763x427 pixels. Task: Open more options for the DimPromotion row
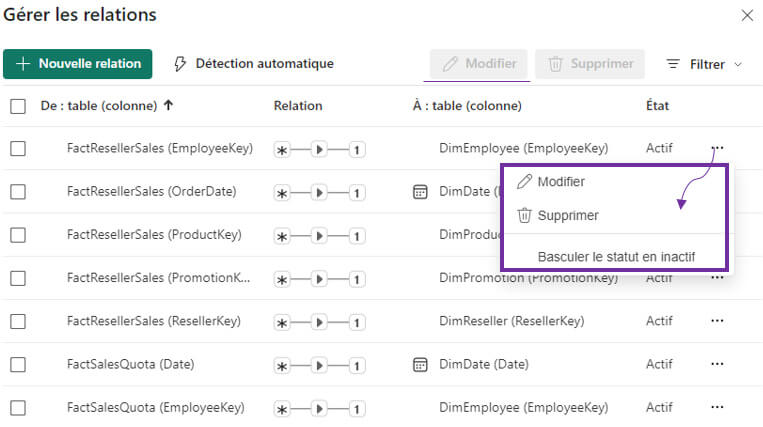point(717,278)
